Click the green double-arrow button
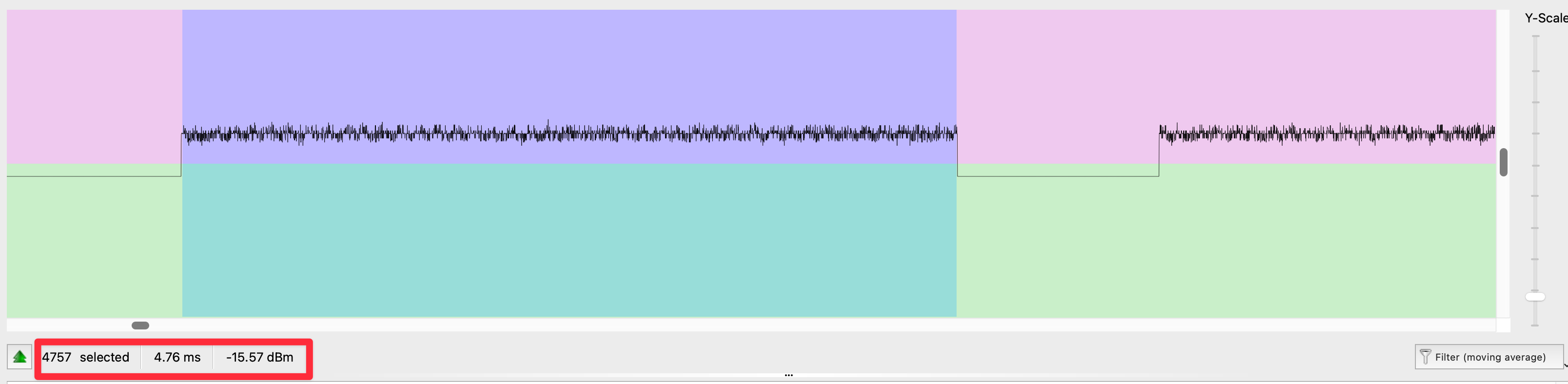Screen dimensions: 1568x384 click(x=20, y=357)
